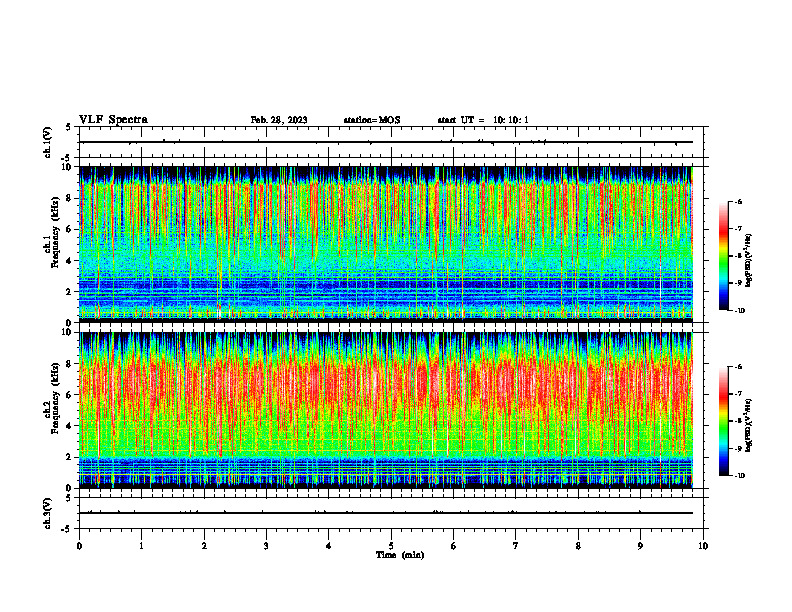Click time axis tick label "3"
The height and width of the screenshot is (612, 792).
266,546
